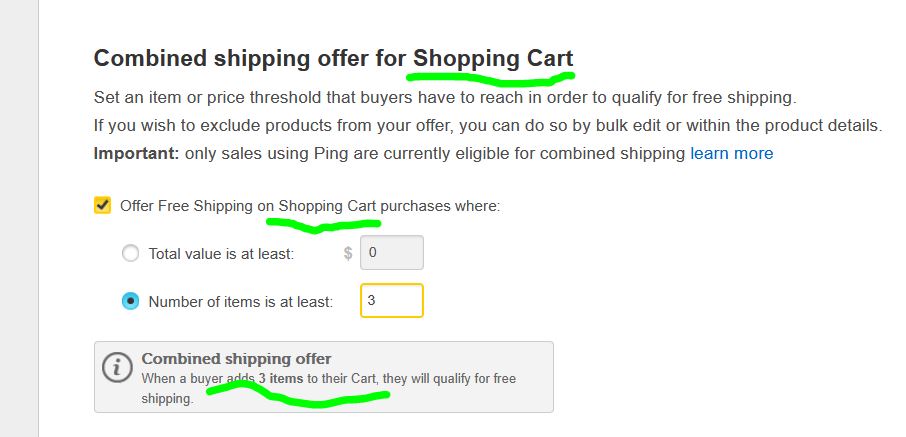Click the "Set an item or price threshold" sentence

[444, 98]
